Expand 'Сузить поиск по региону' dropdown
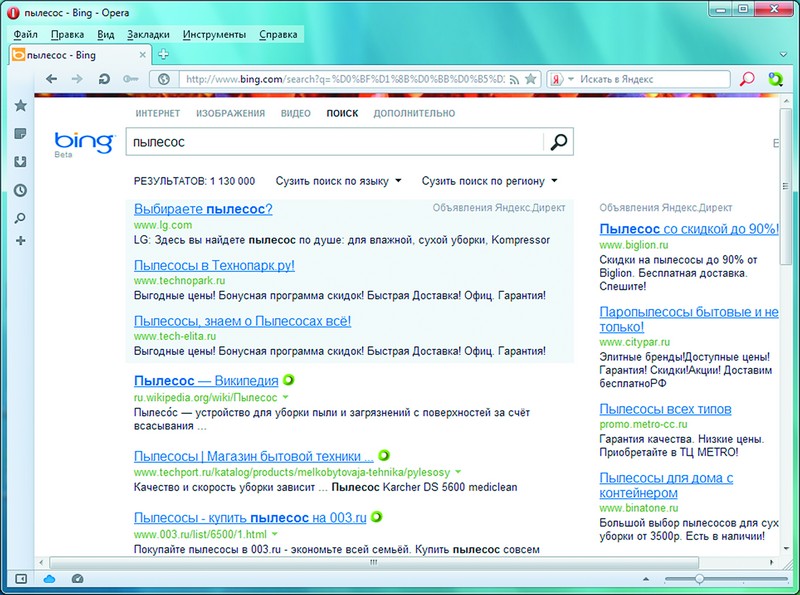The height and width of the screenshot is (595, 800). [489, 181]
